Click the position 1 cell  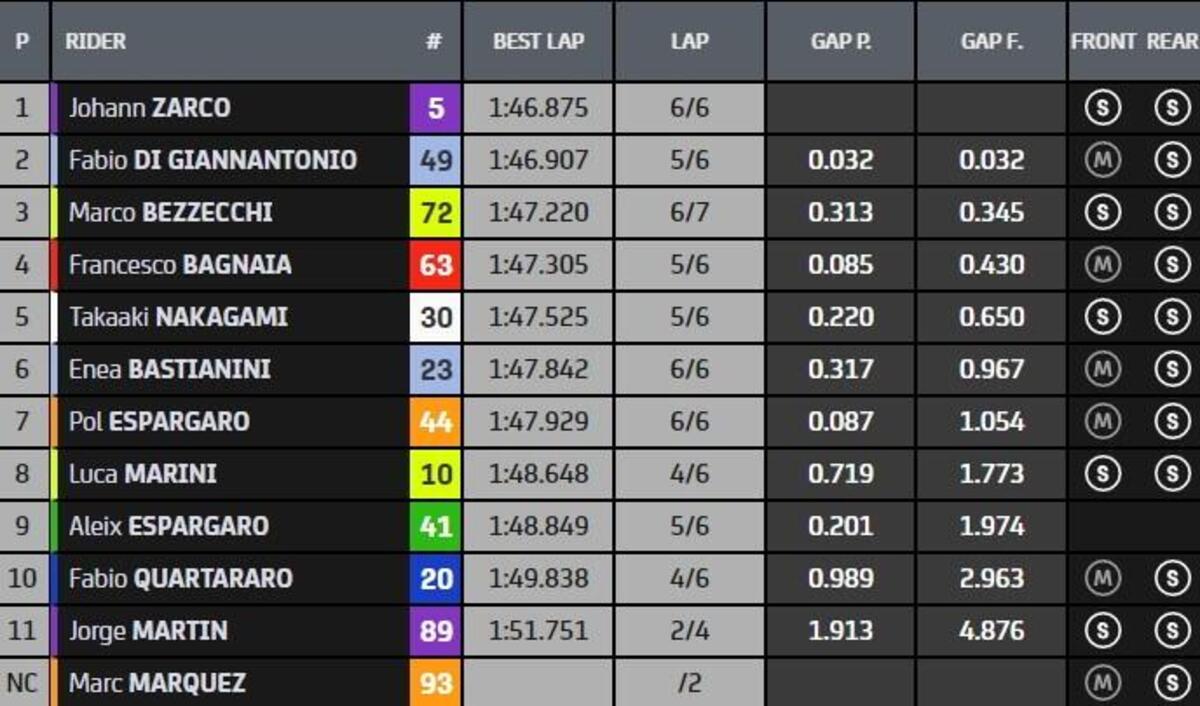click(x=23, y=108)
